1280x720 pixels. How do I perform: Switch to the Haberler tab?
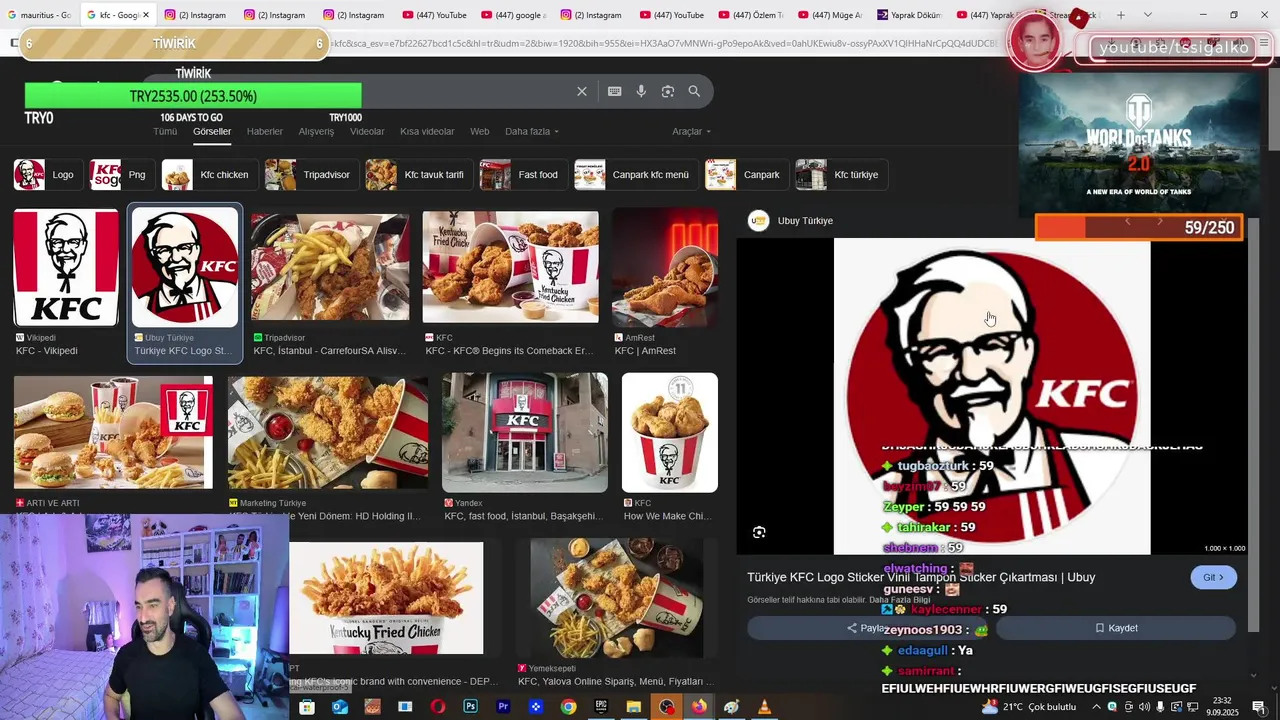(x=265, y=131)
